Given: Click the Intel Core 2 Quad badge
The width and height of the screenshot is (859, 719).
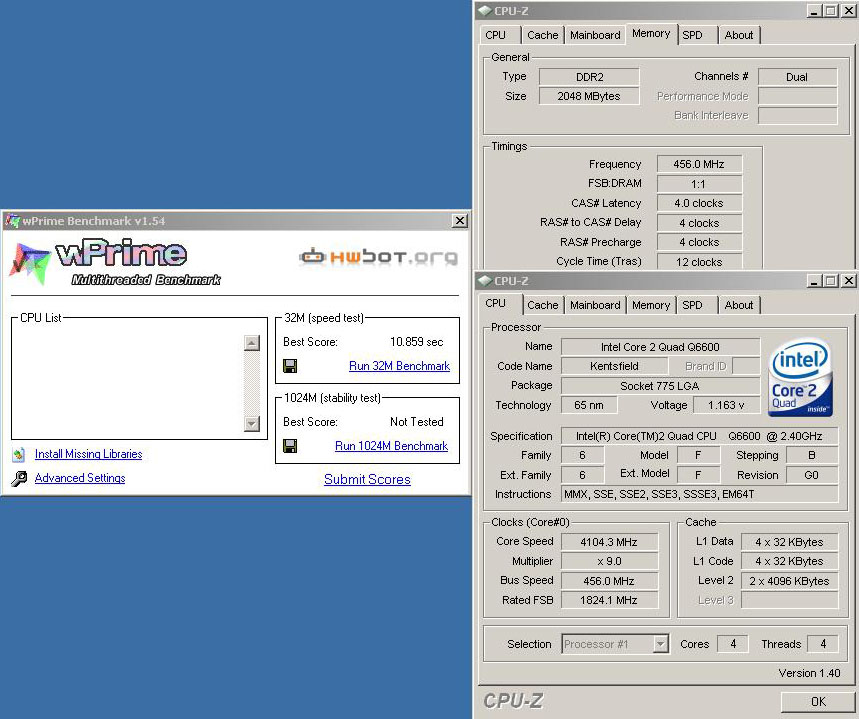Looking at the screenshot, I should [x=800, y=377].
